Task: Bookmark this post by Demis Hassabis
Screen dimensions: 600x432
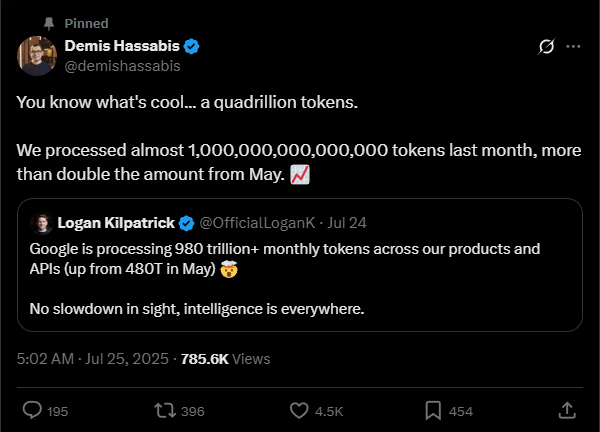Action: 434,410
